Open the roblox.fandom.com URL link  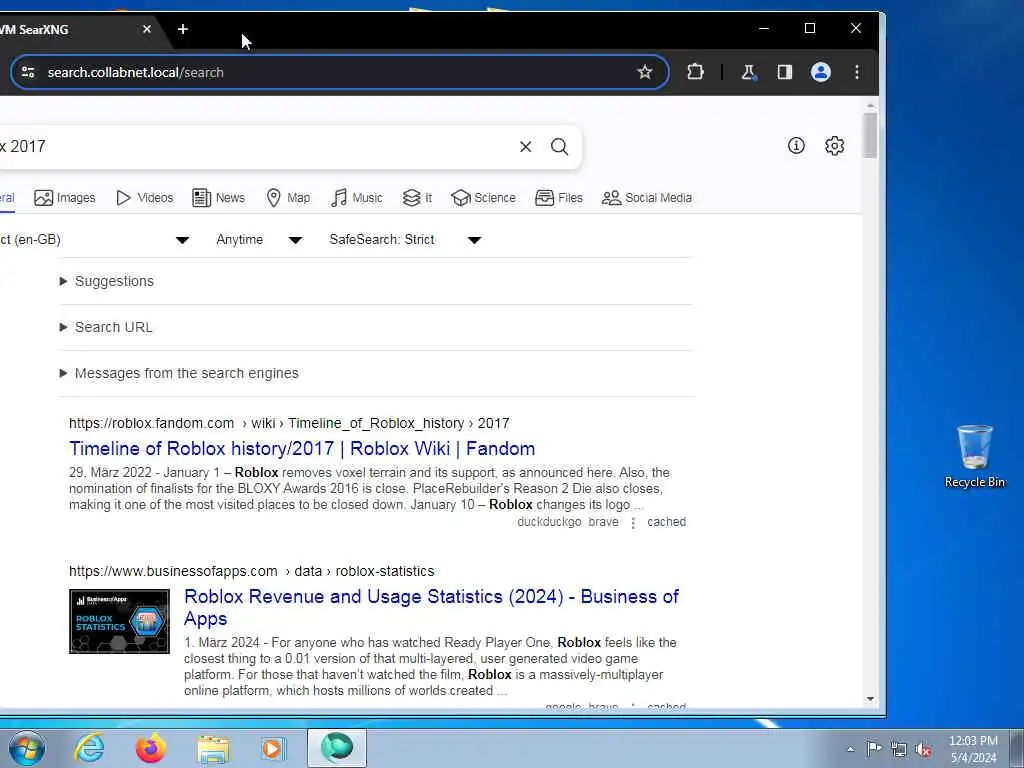point(289,423)
